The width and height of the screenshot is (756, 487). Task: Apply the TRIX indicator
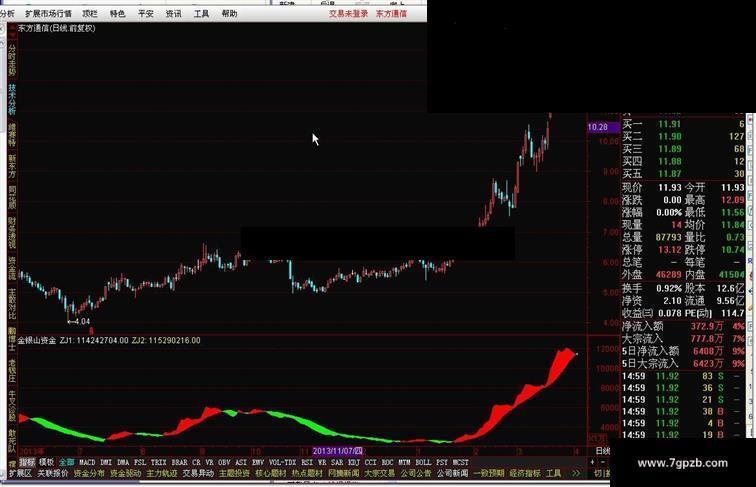[x=159, y=462]
